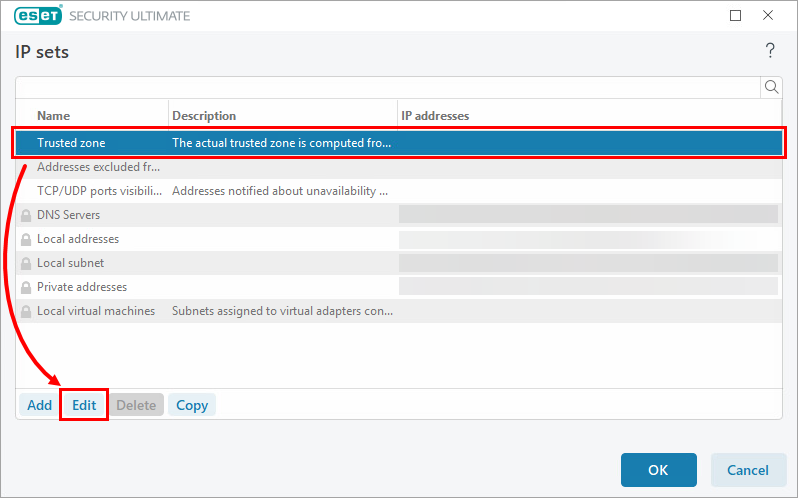Screen dimensions: 798x498
Task: Confirm with the OK button
Action: pyautogui.click(x=658, y=470)
